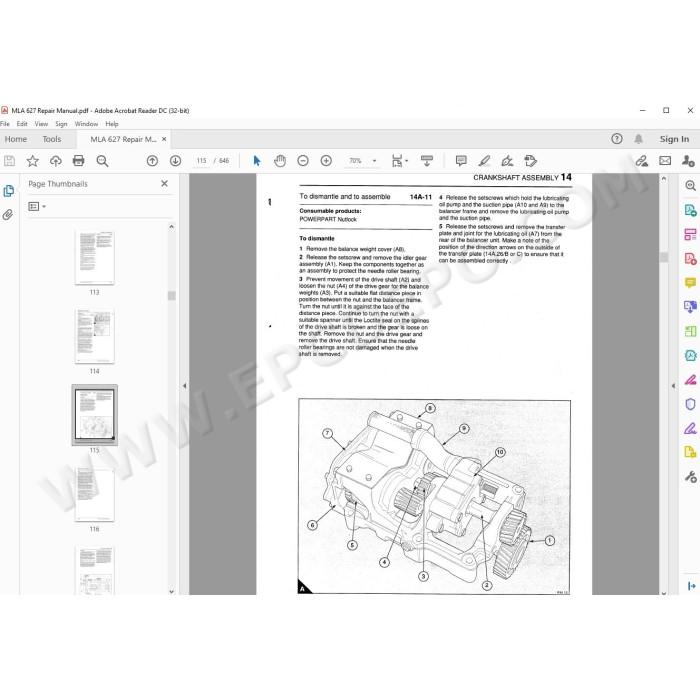The image size is (700, 700).
Task: Send the file by email envelope icon
Action: (665, 161)
